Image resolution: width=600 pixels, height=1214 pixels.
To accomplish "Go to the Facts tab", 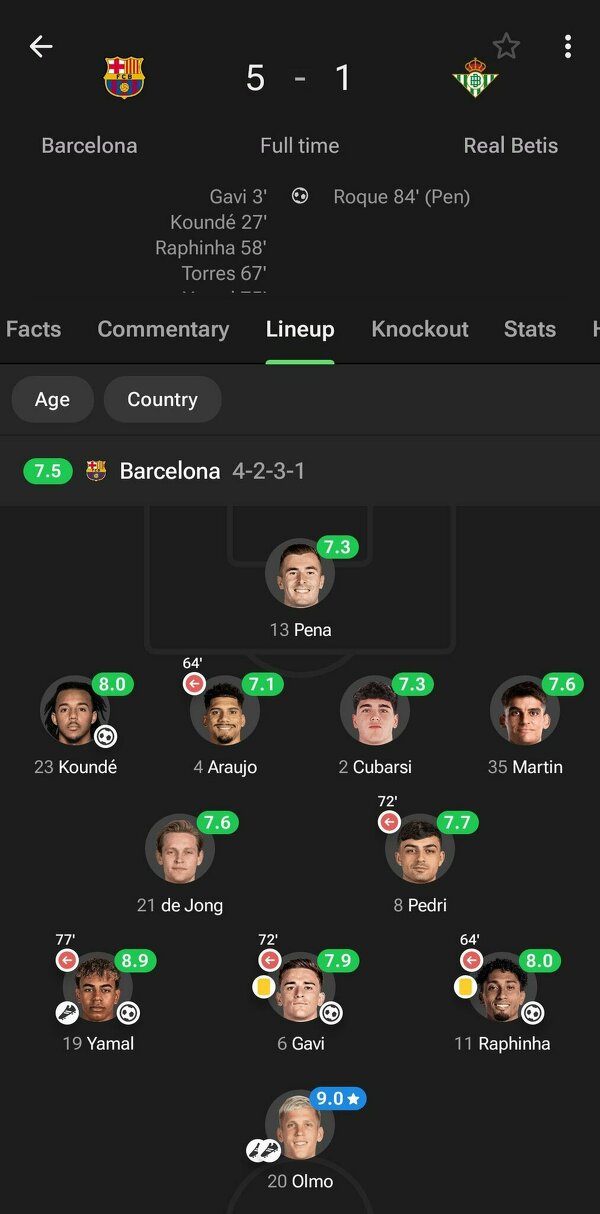I will click(33, 329).
